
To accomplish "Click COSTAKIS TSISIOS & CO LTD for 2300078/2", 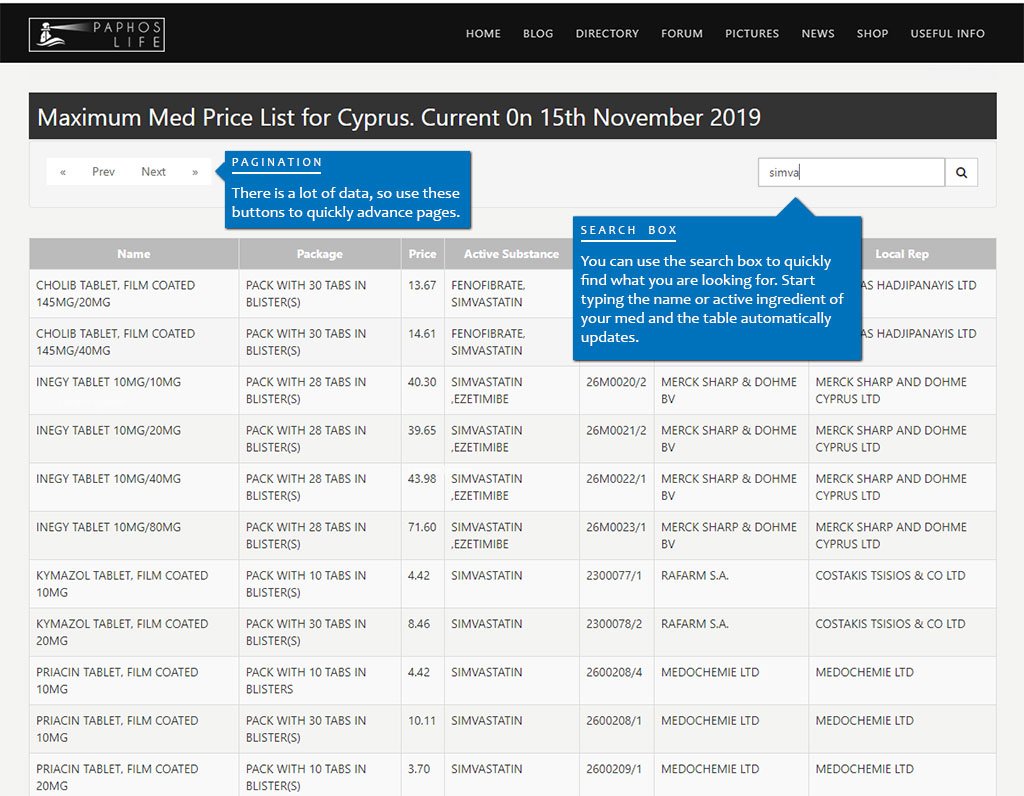I will (x=890, y=624).
